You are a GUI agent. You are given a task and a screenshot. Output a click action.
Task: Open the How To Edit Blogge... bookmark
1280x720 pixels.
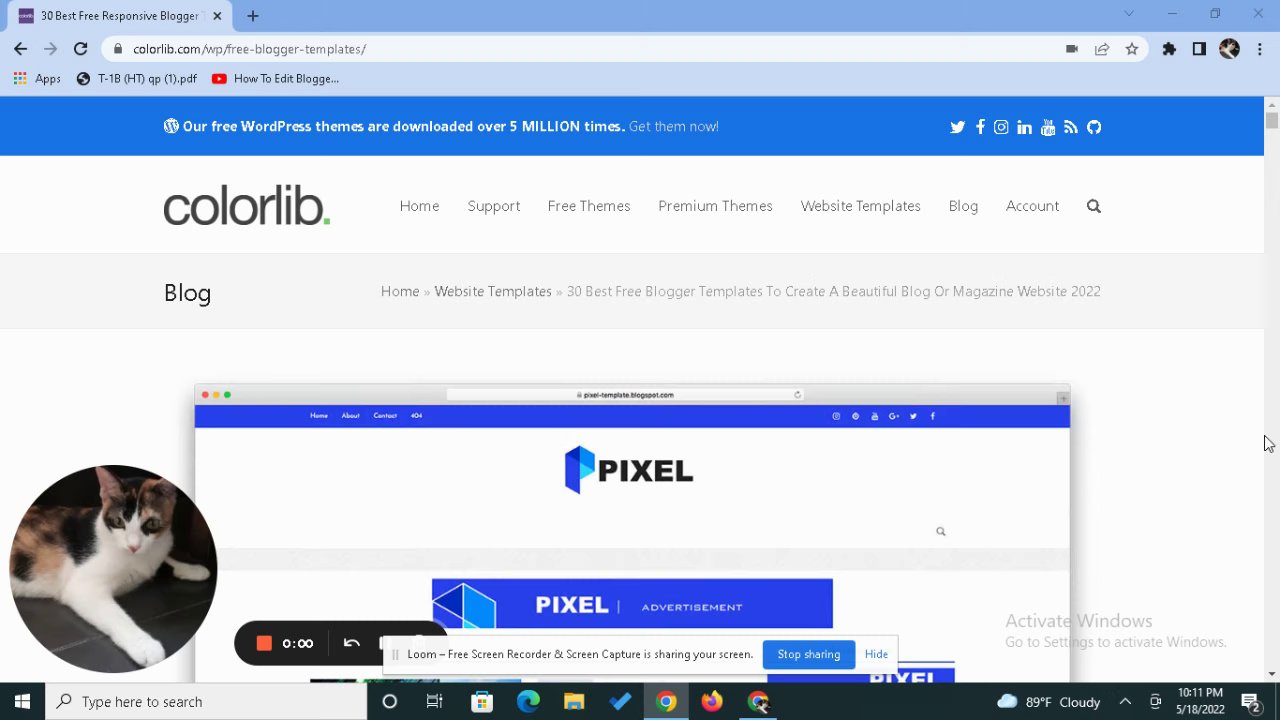coord(275,78)
